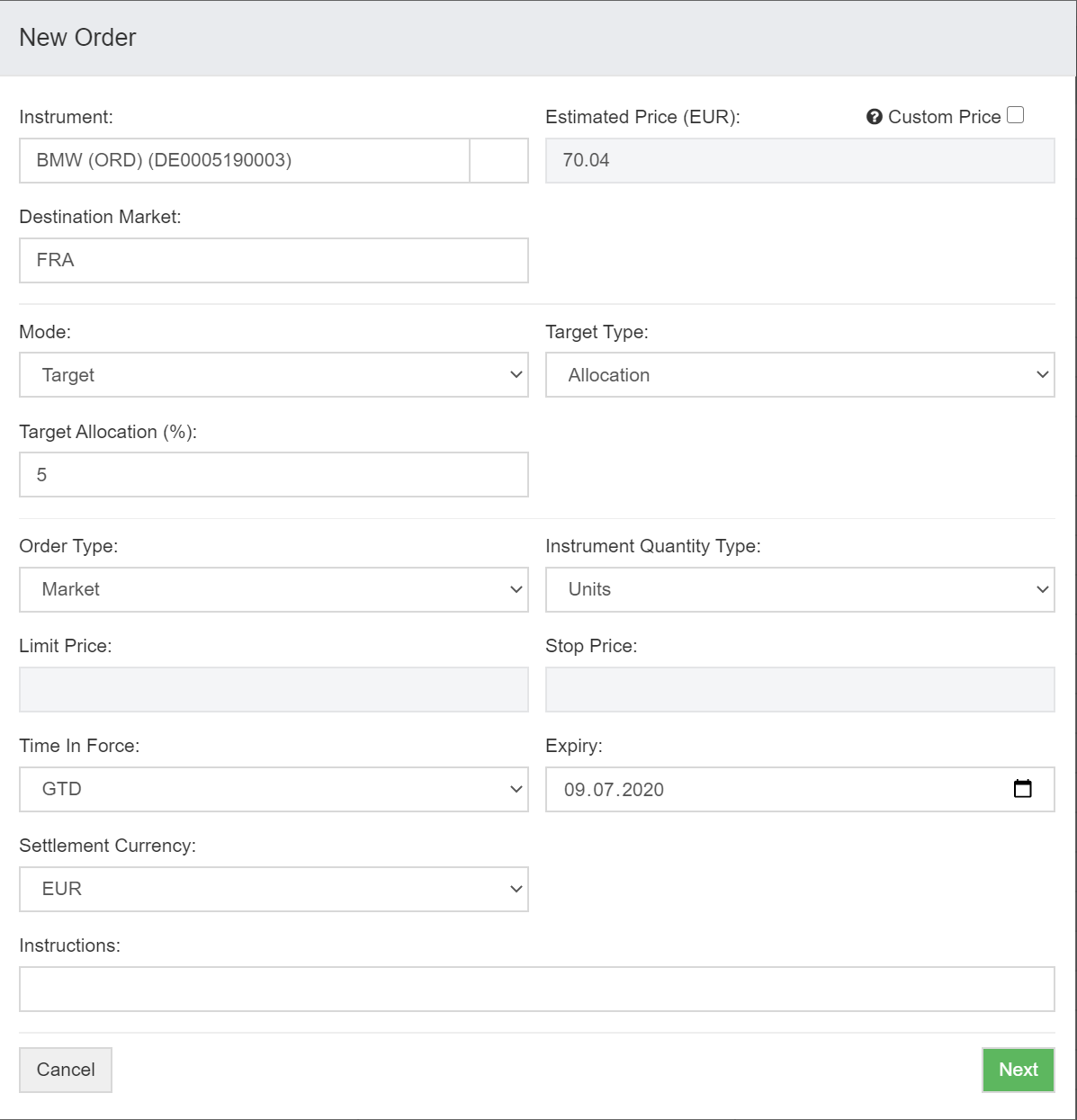Click the Stop Price field

click(800, 689)
